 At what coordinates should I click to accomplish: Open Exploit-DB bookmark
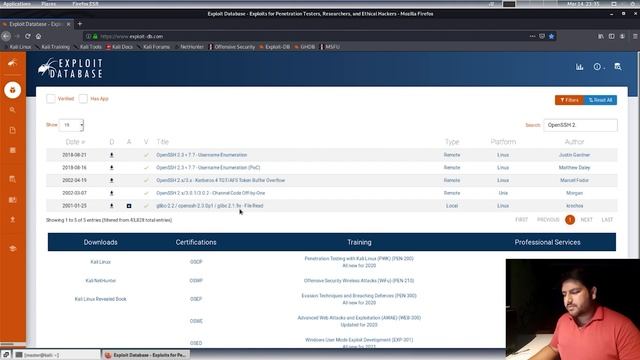click(274, 47)
